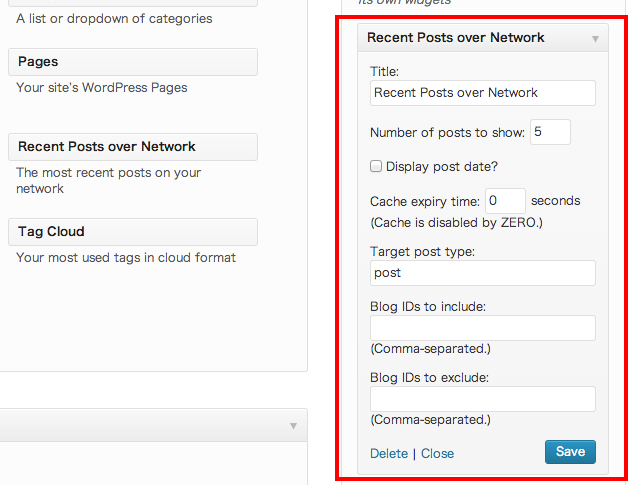Screen dimensions: 633x485
Task: Select the Pages available widget
Action: pos(133,62)
